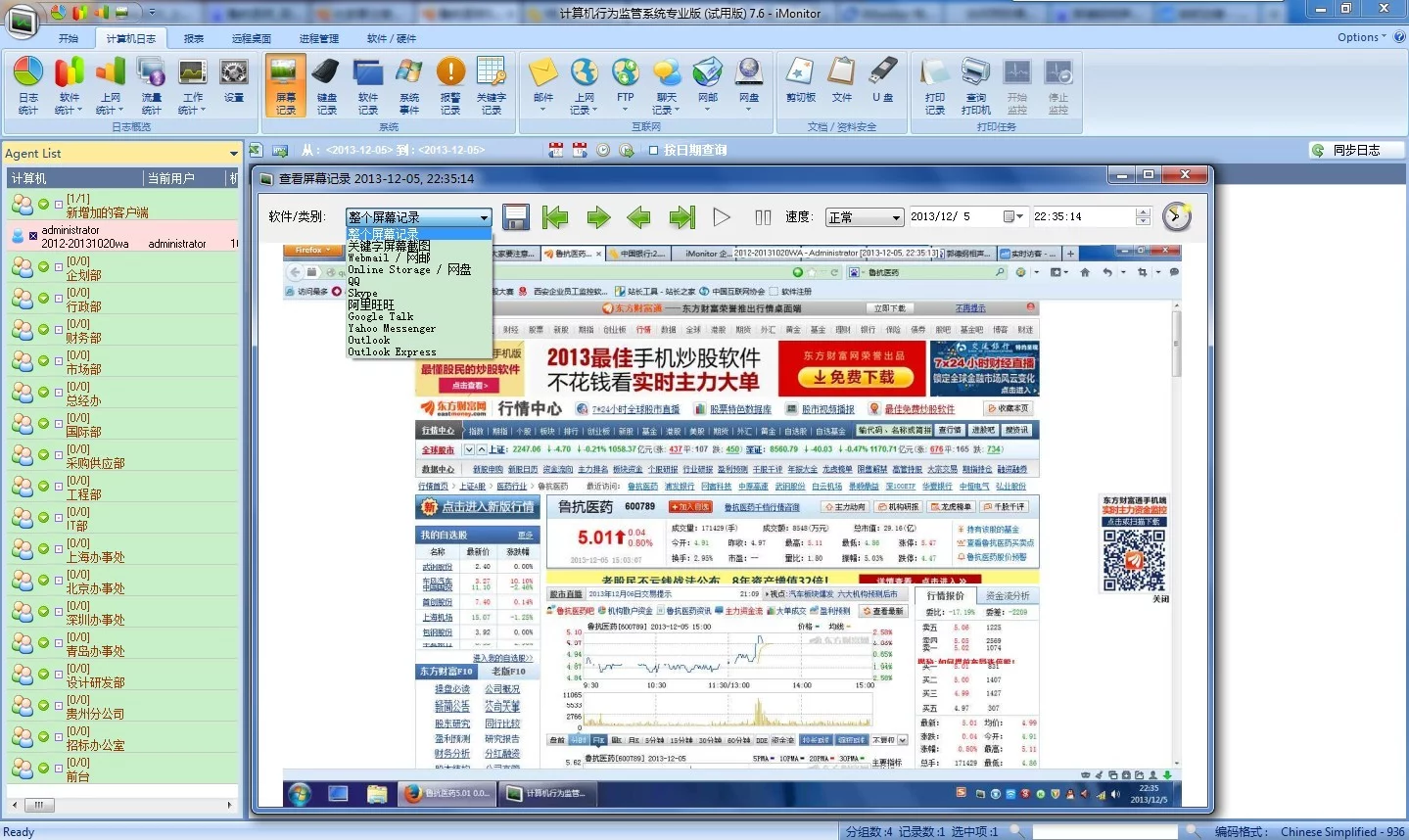1409x840 pixels.
Task: Switch to 开始 ribbon tab
Action: pyautogui.click(x=69, y=38)
